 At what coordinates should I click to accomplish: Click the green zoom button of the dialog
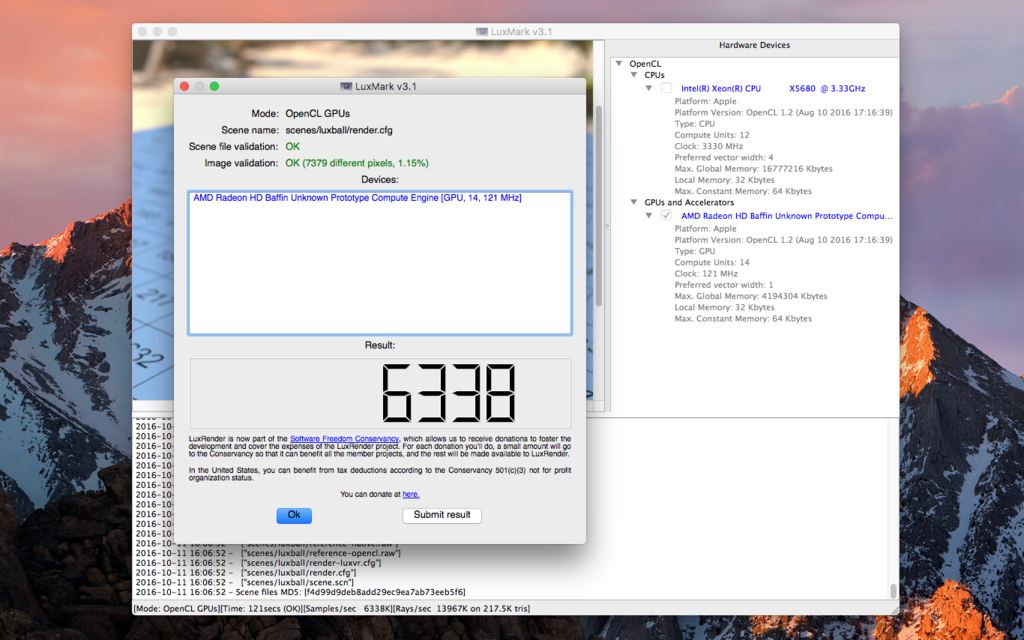[x=214, y=86]
